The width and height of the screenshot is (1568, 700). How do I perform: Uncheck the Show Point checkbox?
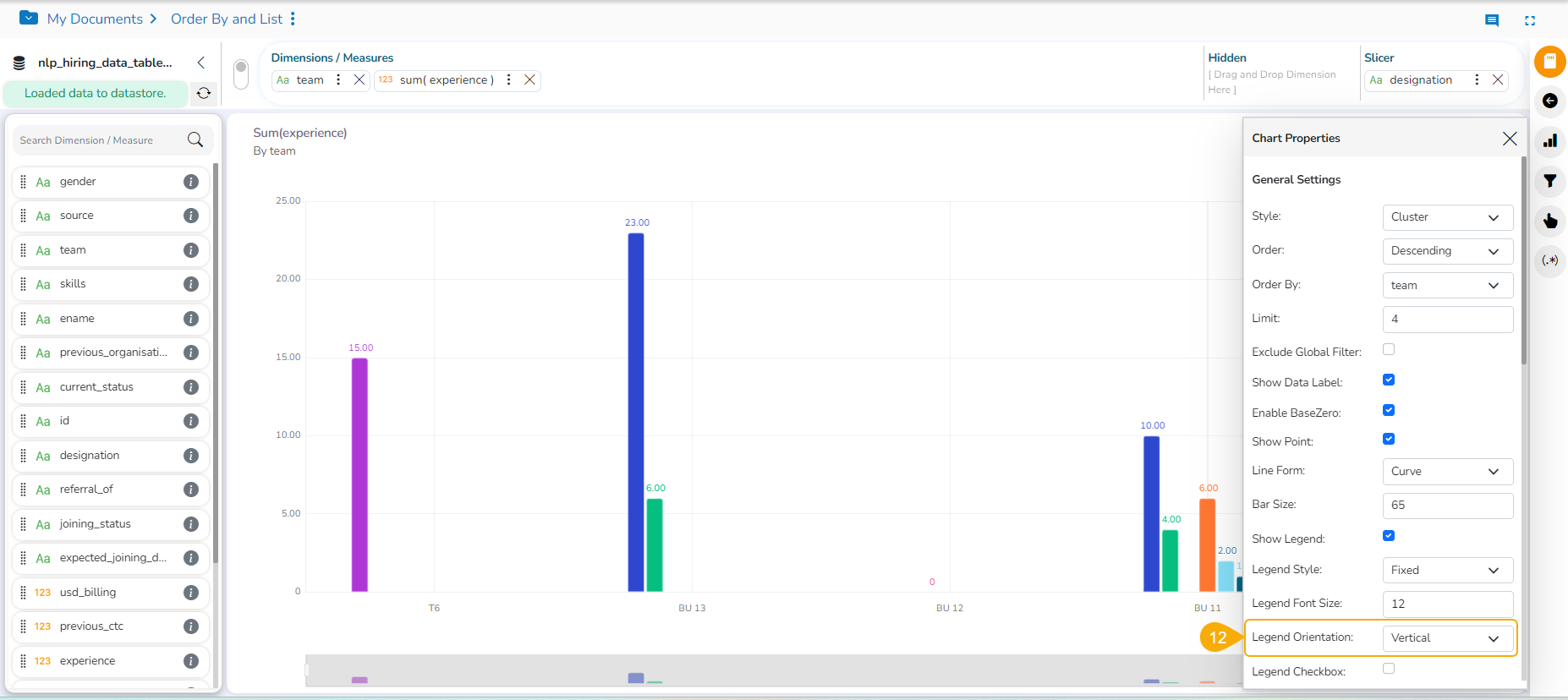(1389, 439)
